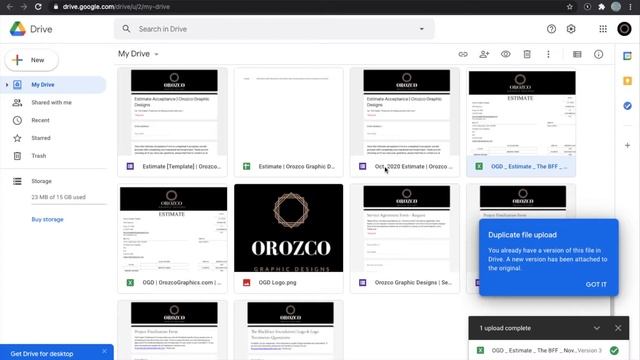
Task: Select OGD | OrozcoGraphics.com file
Action: pyautogui.click(x=172, y=238)
